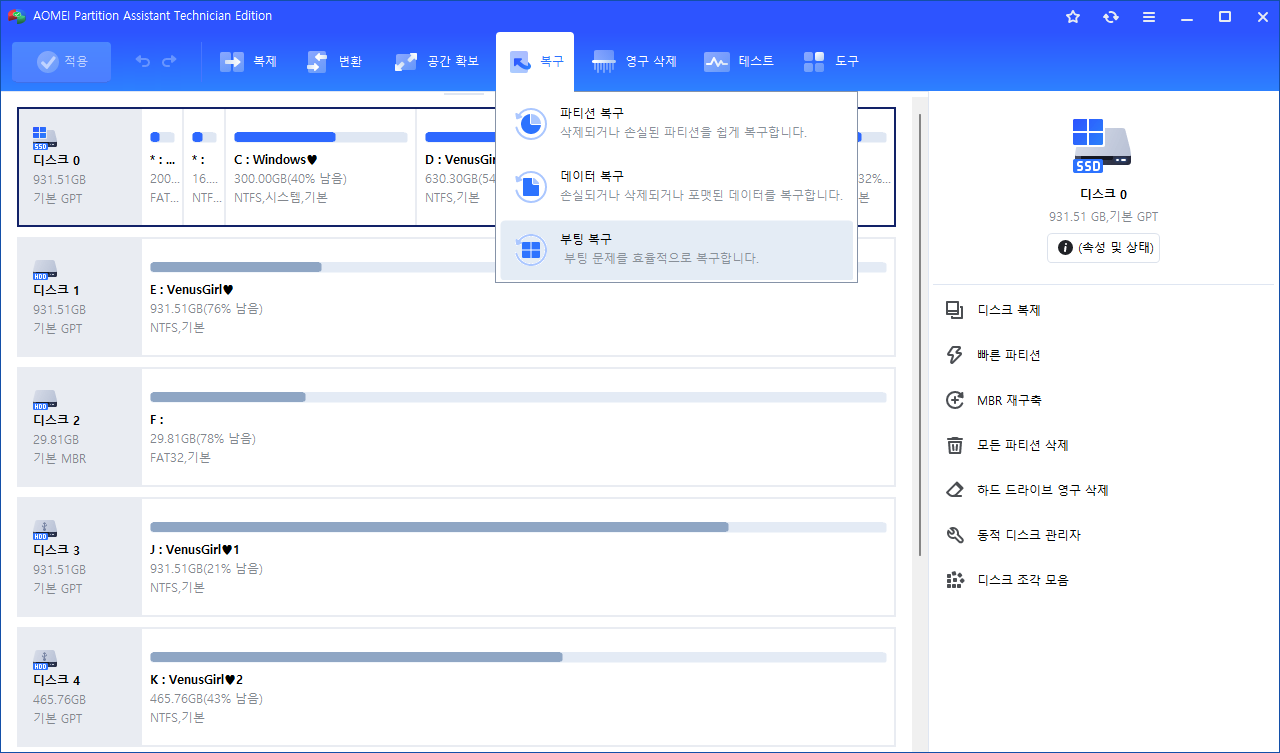Select the J : VenusGirl♥1 partition
Viewport: 1280px width, 753px height.
pyautogui.click(x=518, y=557)
